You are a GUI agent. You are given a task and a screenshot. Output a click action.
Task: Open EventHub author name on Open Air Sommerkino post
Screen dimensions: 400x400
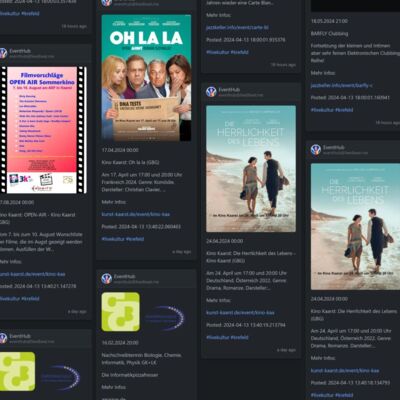point(20,51)
